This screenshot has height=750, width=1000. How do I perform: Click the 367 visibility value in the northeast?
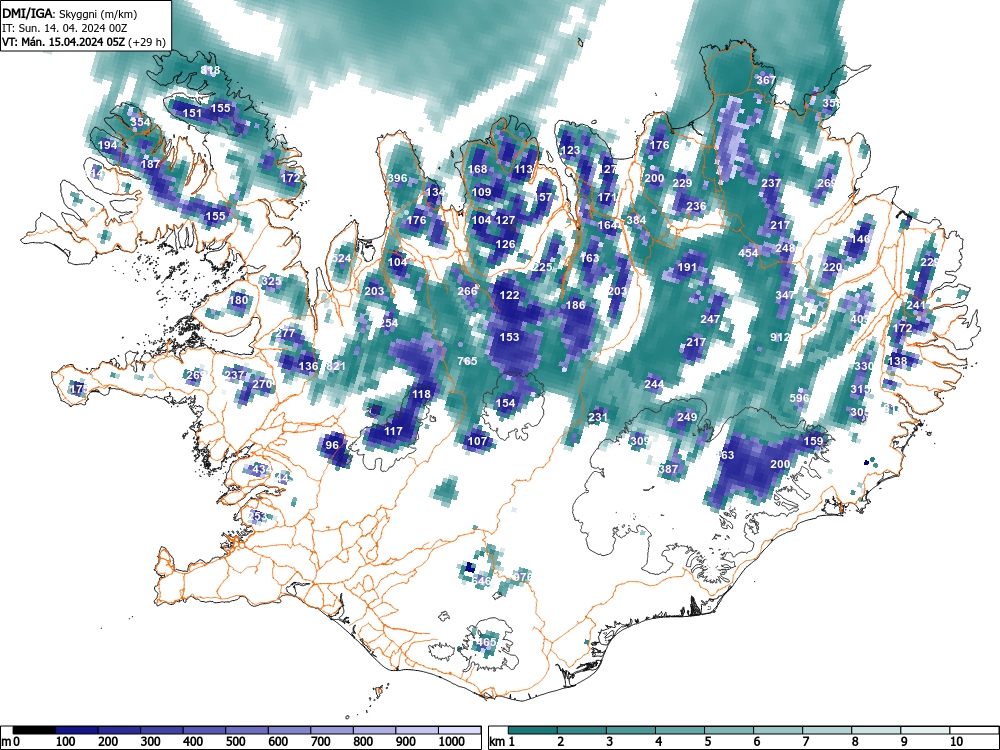coord(766,80)
